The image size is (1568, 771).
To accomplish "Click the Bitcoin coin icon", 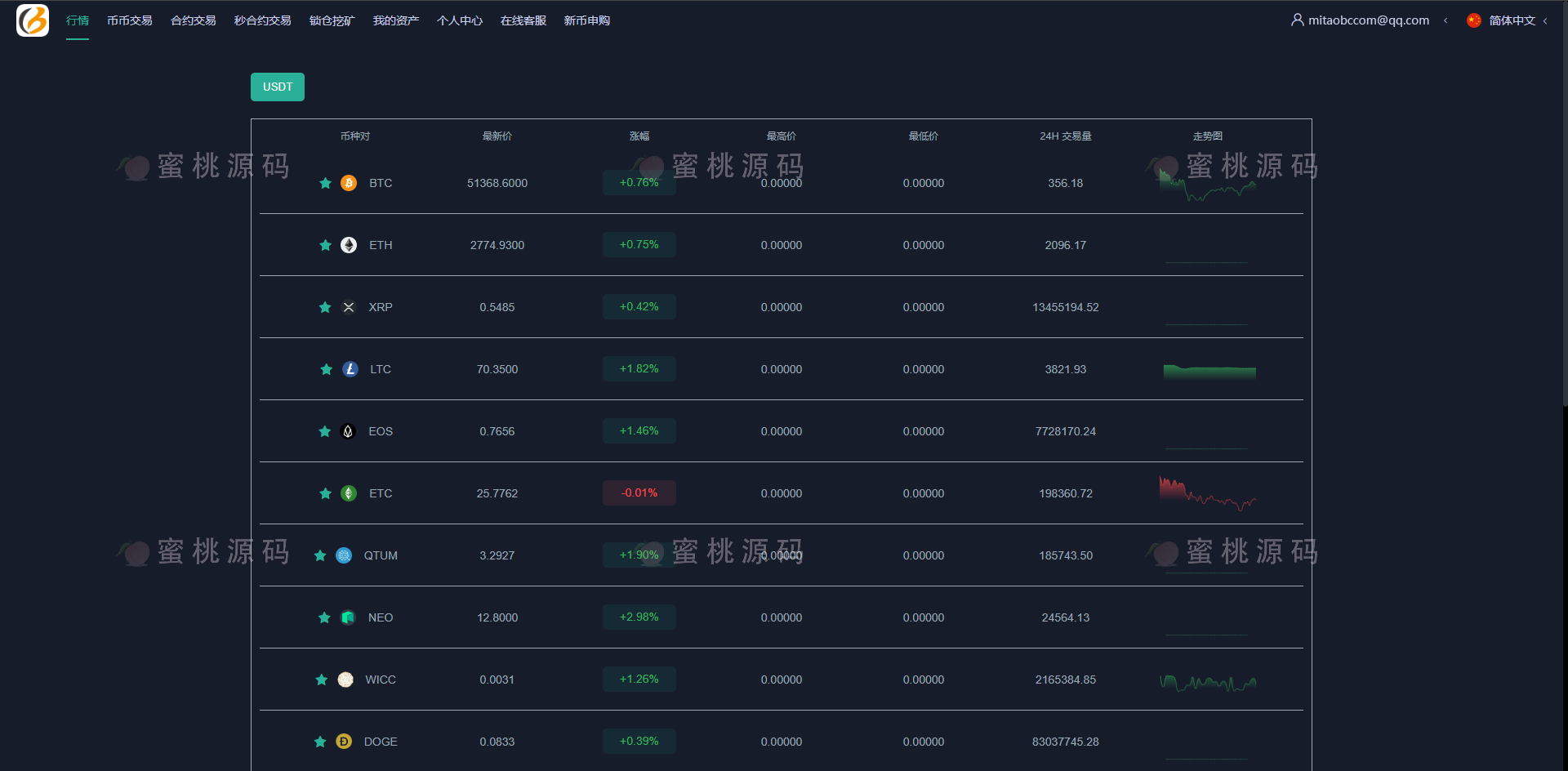I will 349,183.
